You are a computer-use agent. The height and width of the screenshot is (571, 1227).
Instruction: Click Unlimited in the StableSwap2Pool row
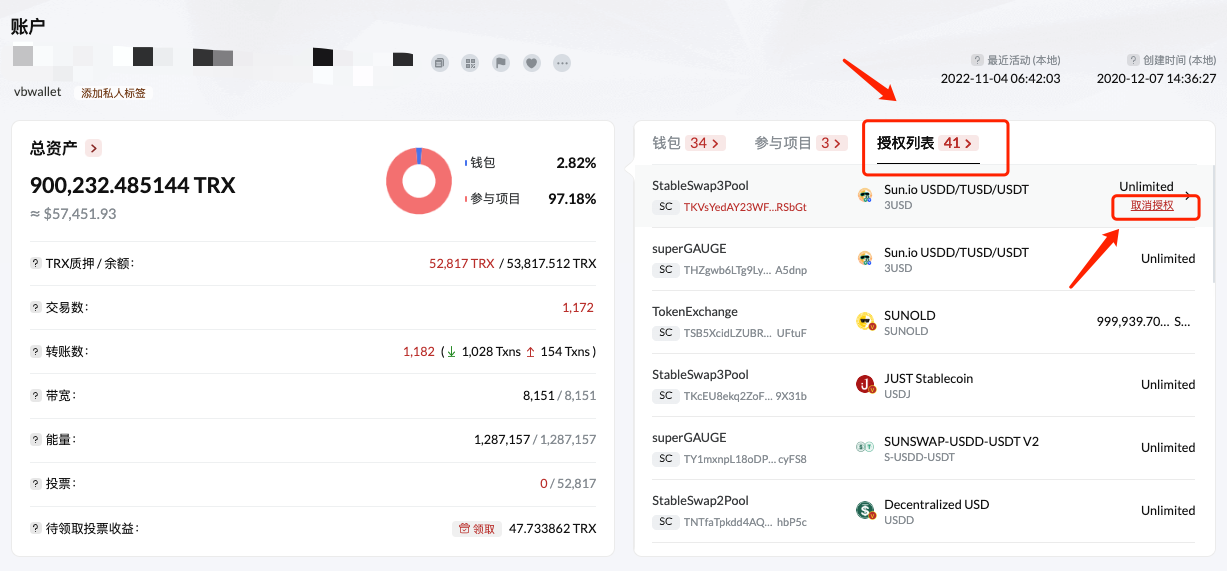pyautogui.click(x=1168, y=510)
